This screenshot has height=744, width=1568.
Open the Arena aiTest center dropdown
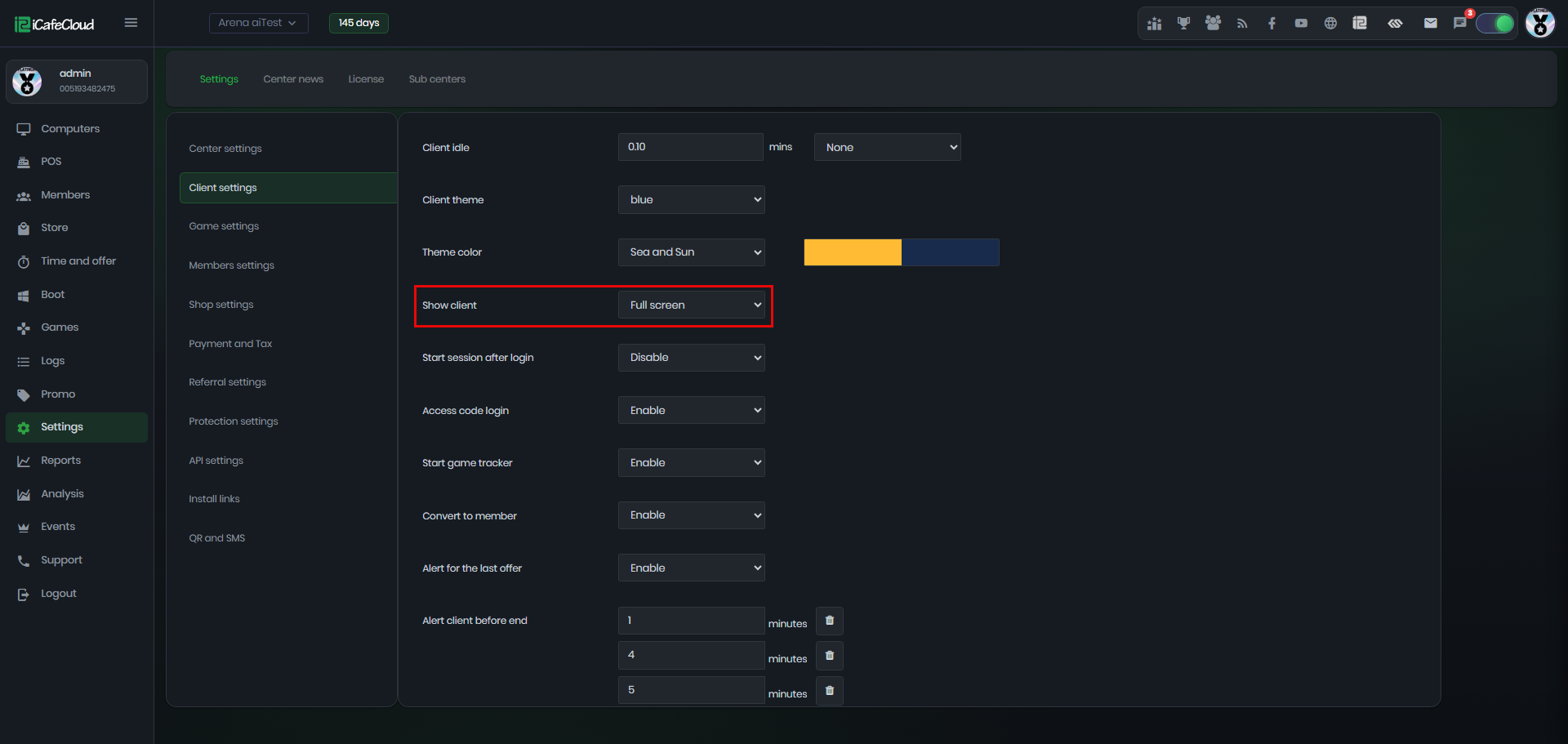click(258, 23)
